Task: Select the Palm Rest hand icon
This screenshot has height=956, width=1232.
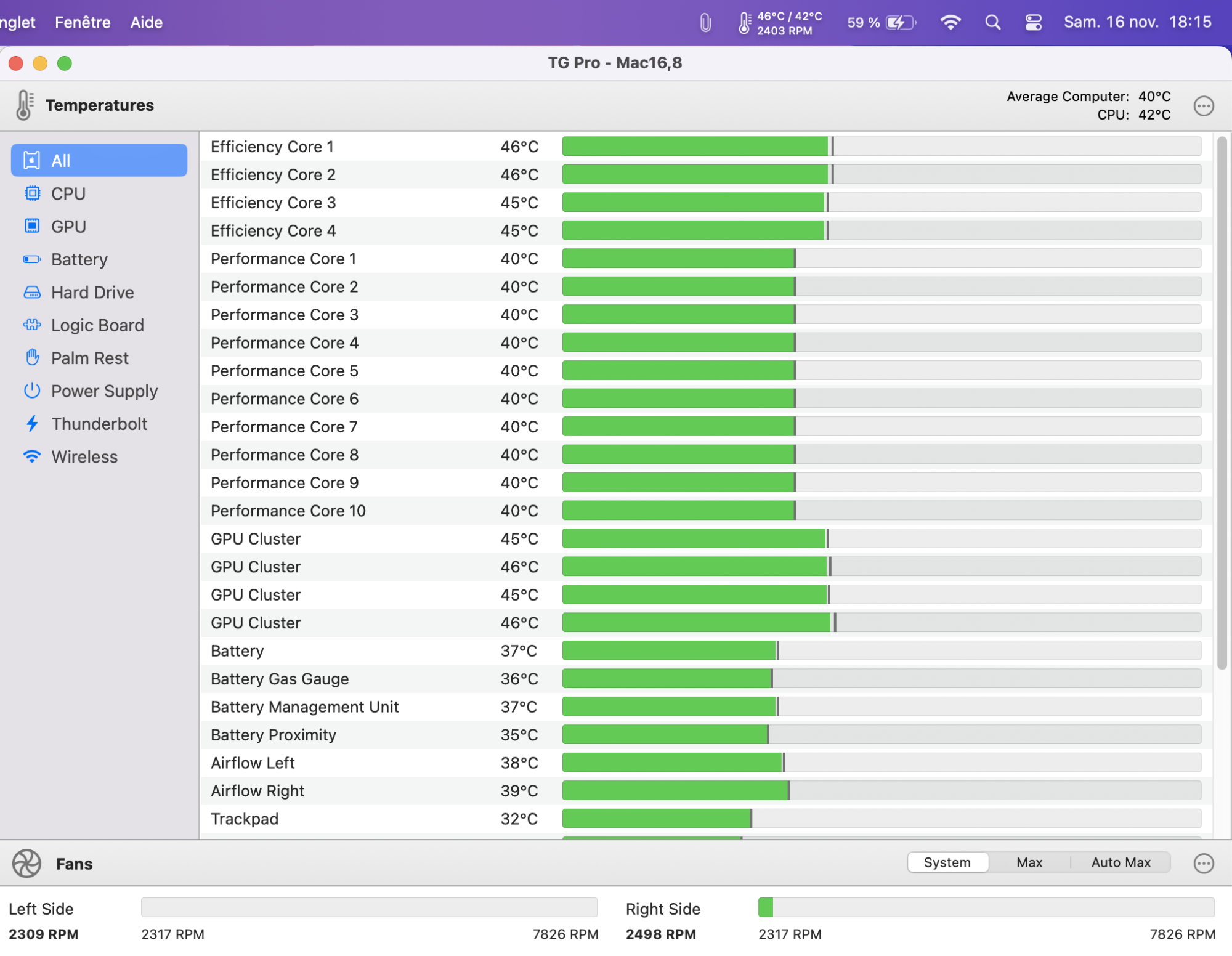Action: tap(32, 357)
